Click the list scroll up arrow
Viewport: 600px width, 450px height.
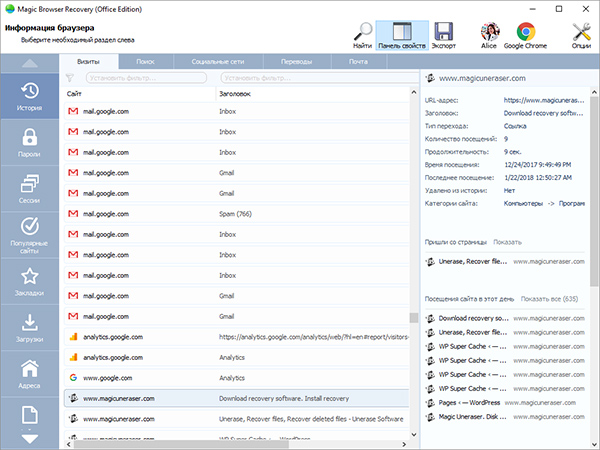[414, 92]
